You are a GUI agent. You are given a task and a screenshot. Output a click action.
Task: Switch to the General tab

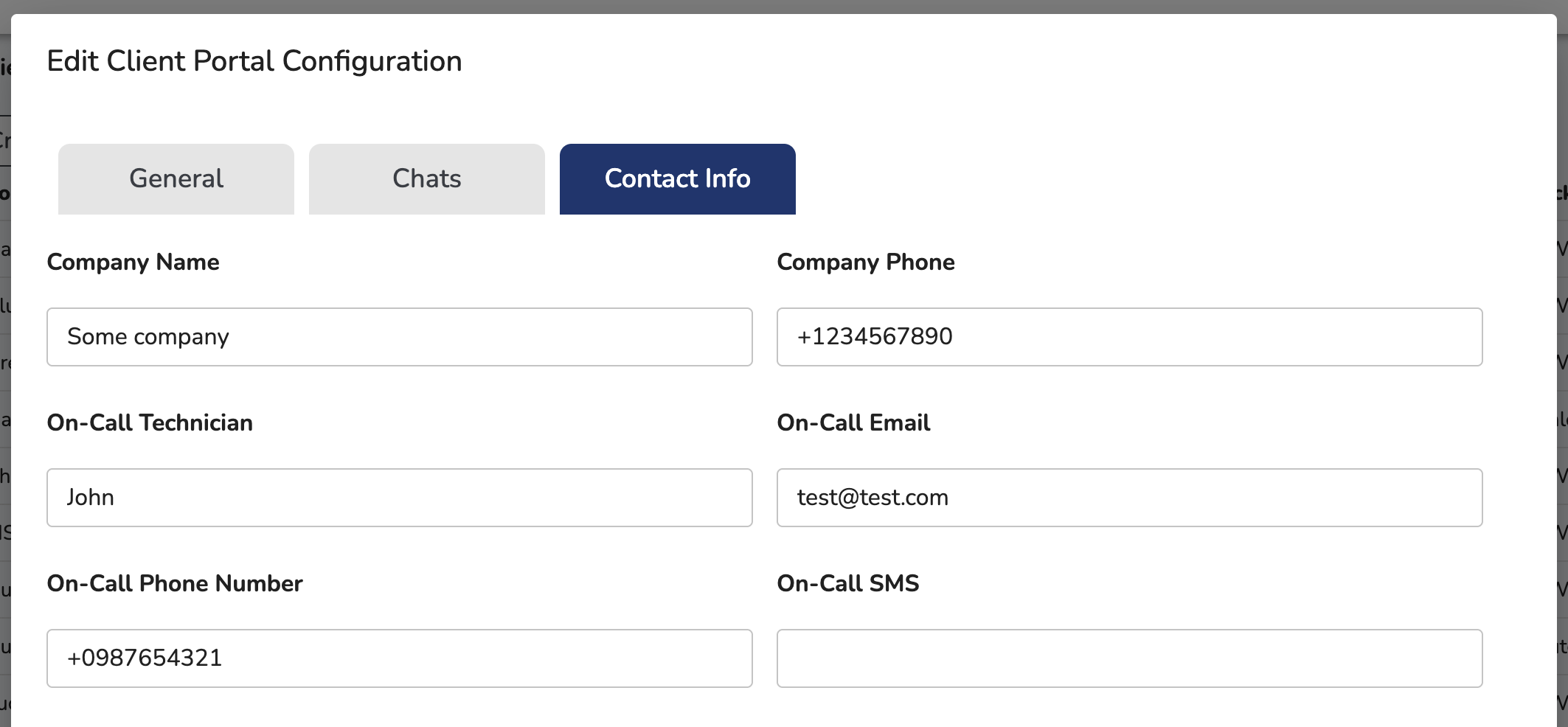pos(176,179)
